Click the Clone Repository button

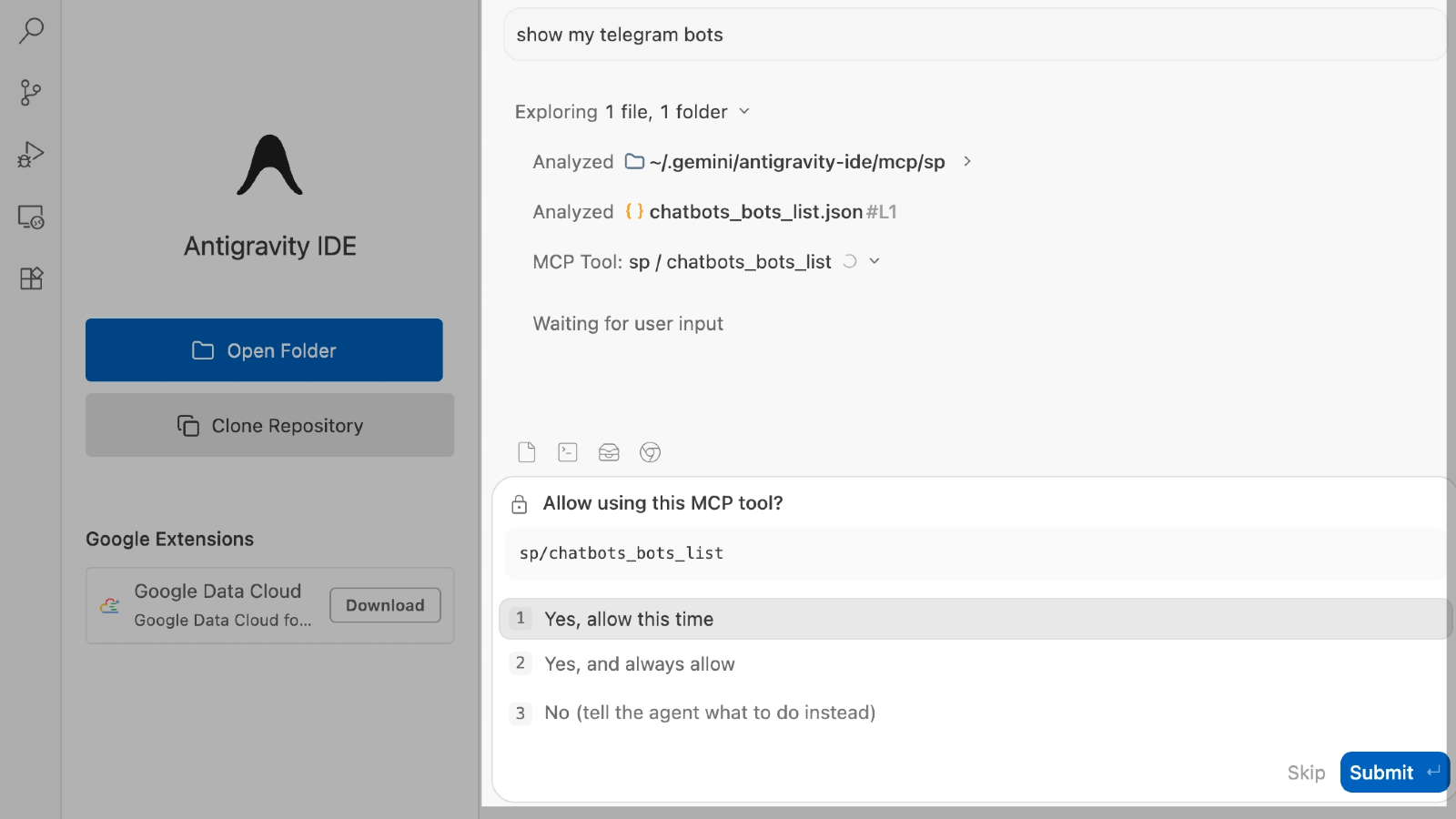coord(269,425)
